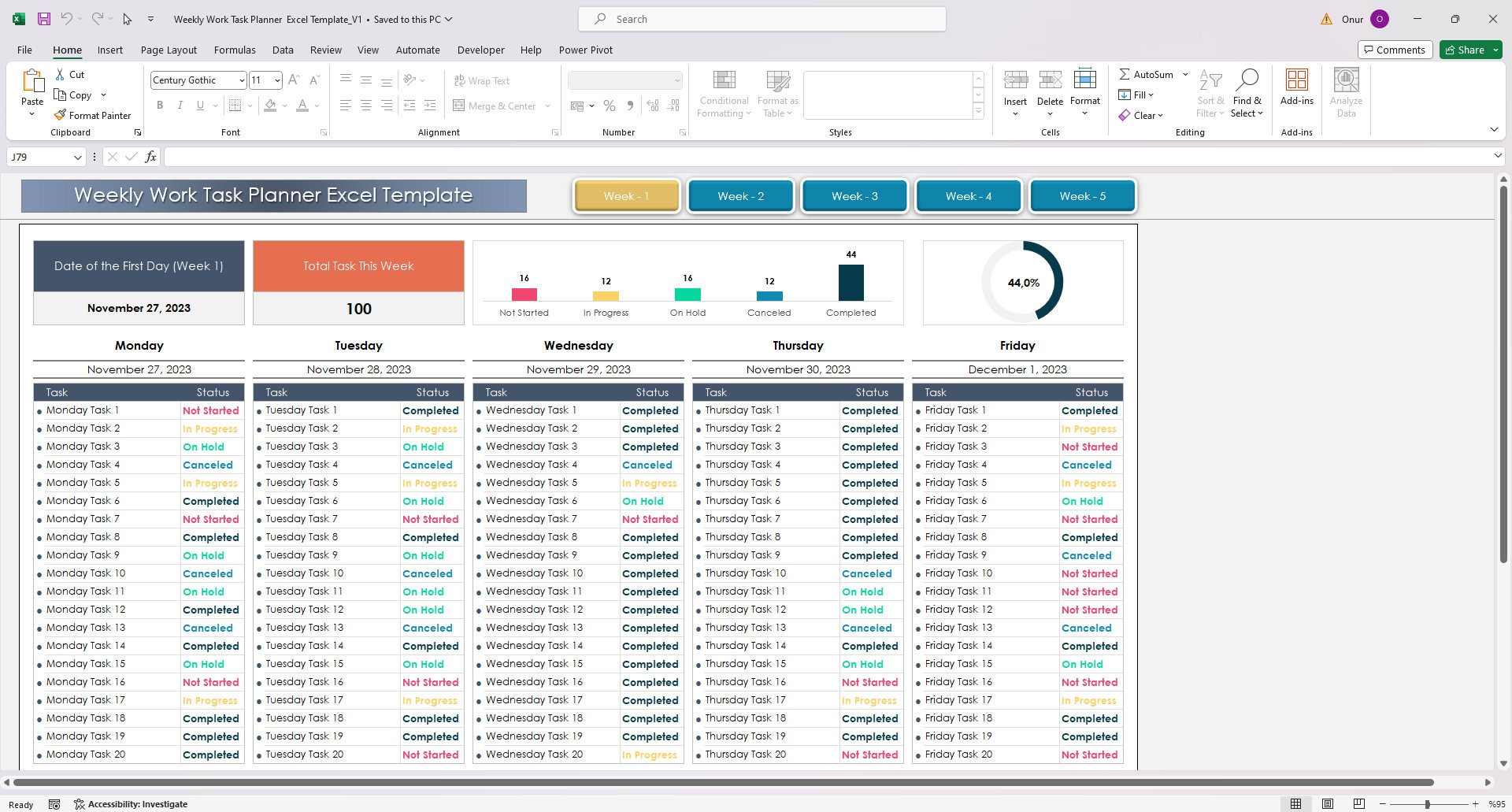This screenshot has height=812, width=1512.
Task: Open the File menu
Action: (24, 50)
